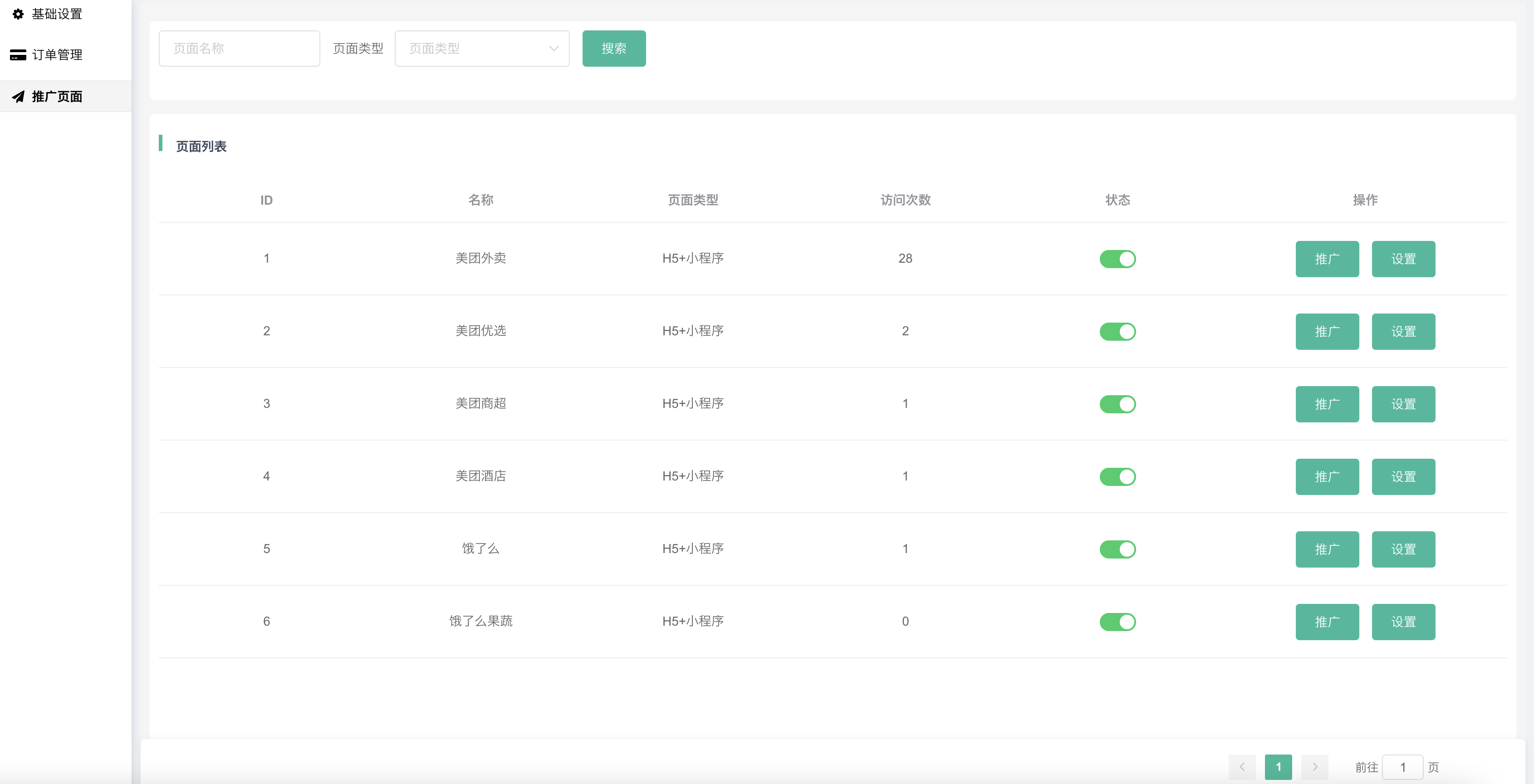Click the 名称 column header
The image size is (1534, 784).
[480, 200]
